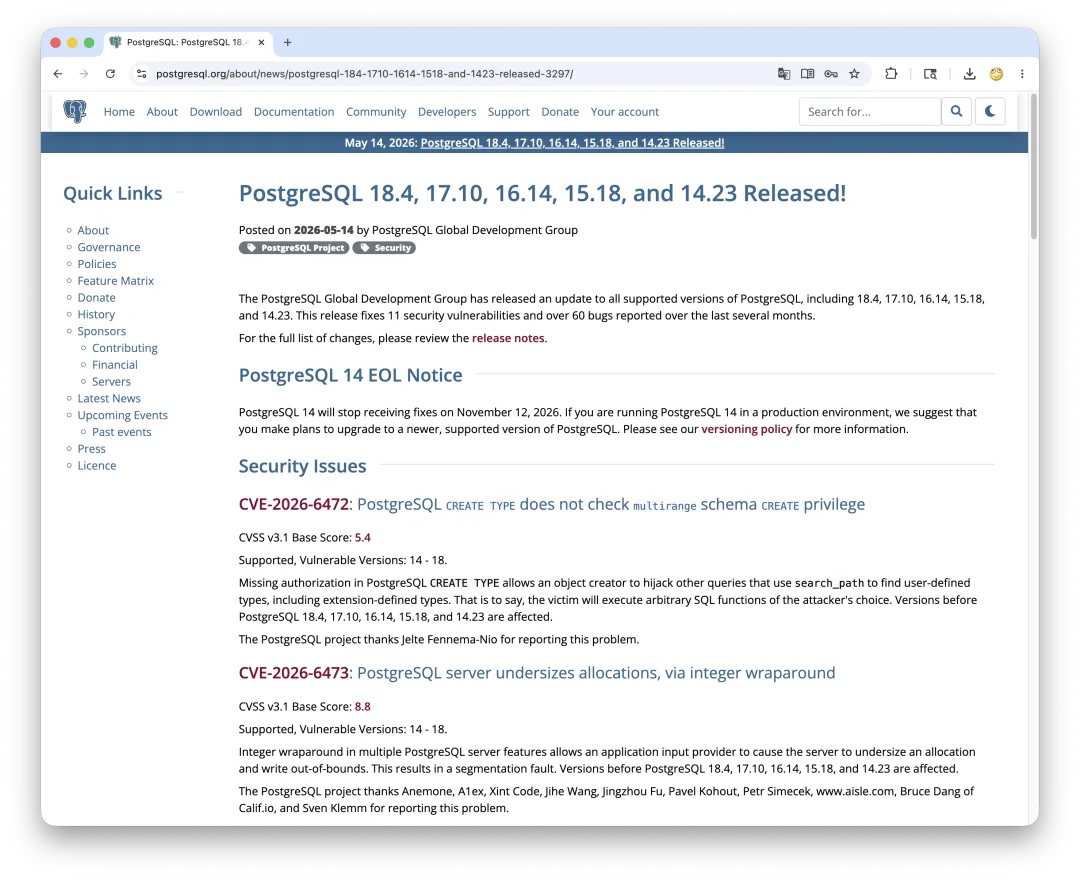Toggle dark mode with moon icon
This screenshot has width=1080, height=880.
[x=990, y=111]
